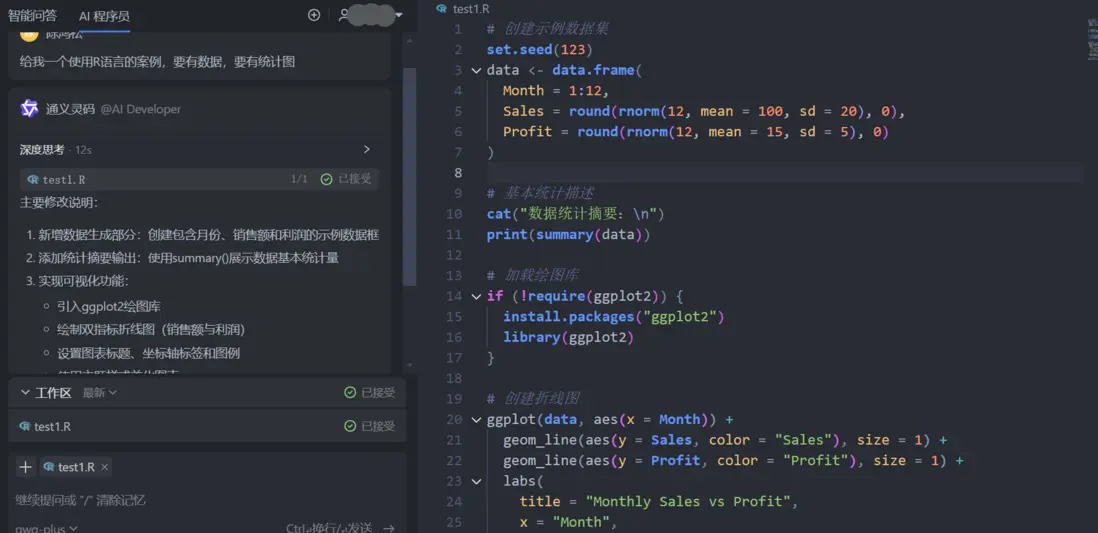Click the 已接受 status beside workspace test1.R
Screen dimensions: 1098x533
point(370,427)
